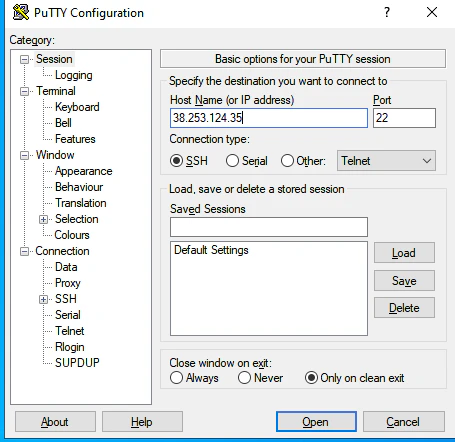This screenshot has height=442, width=455.
Task: Open the Appearance category
Action: pyautogui.click(x=84, y=171)
